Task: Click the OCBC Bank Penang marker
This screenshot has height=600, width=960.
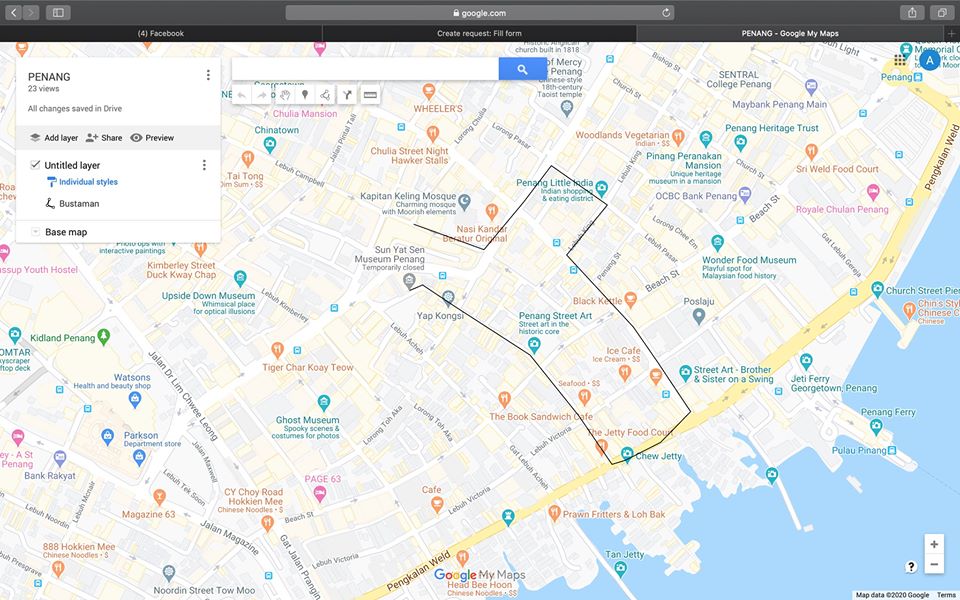Action: point(744,195)
